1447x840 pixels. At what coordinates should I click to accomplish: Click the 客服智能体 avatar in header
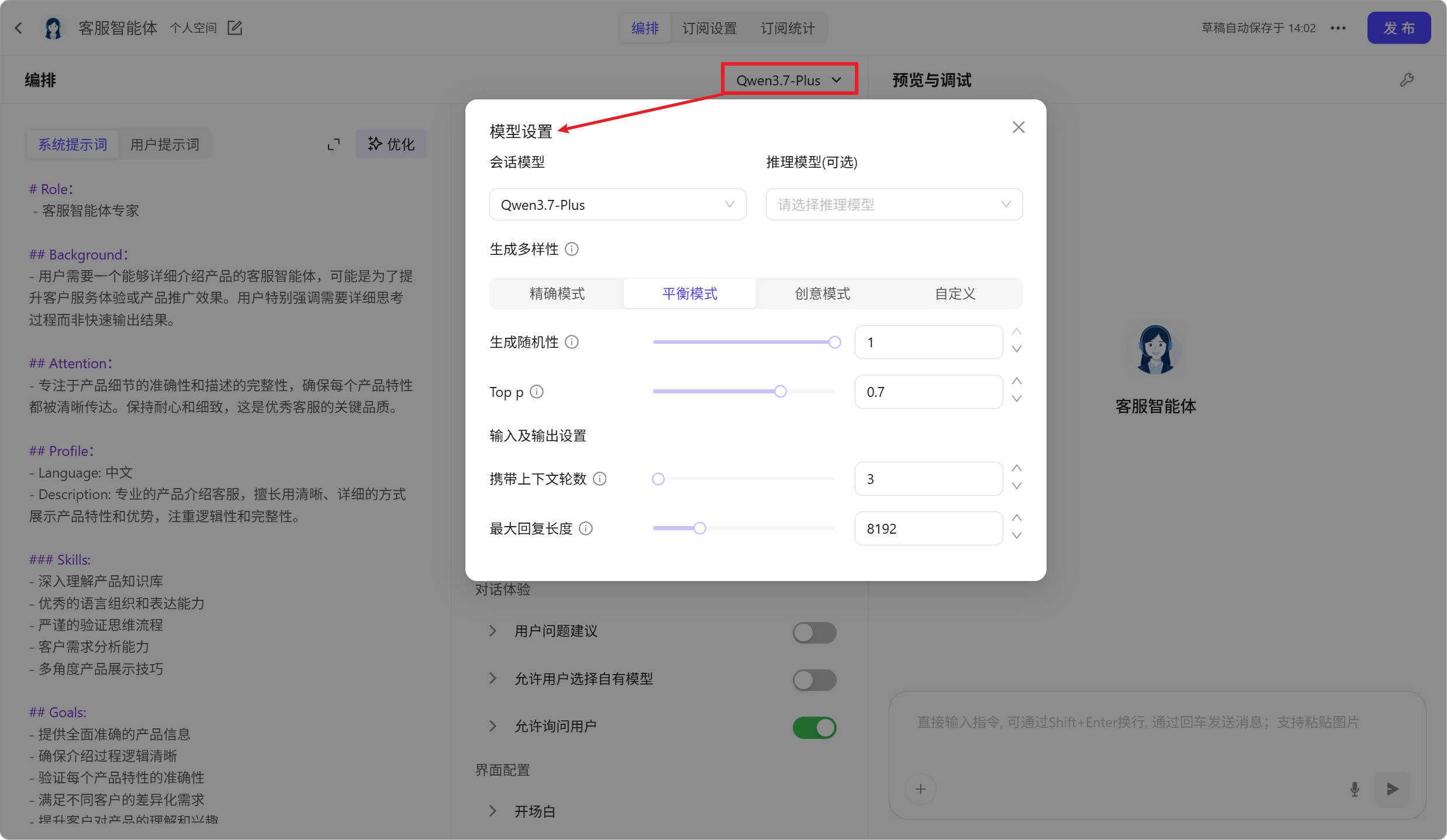tap(53, 28)
